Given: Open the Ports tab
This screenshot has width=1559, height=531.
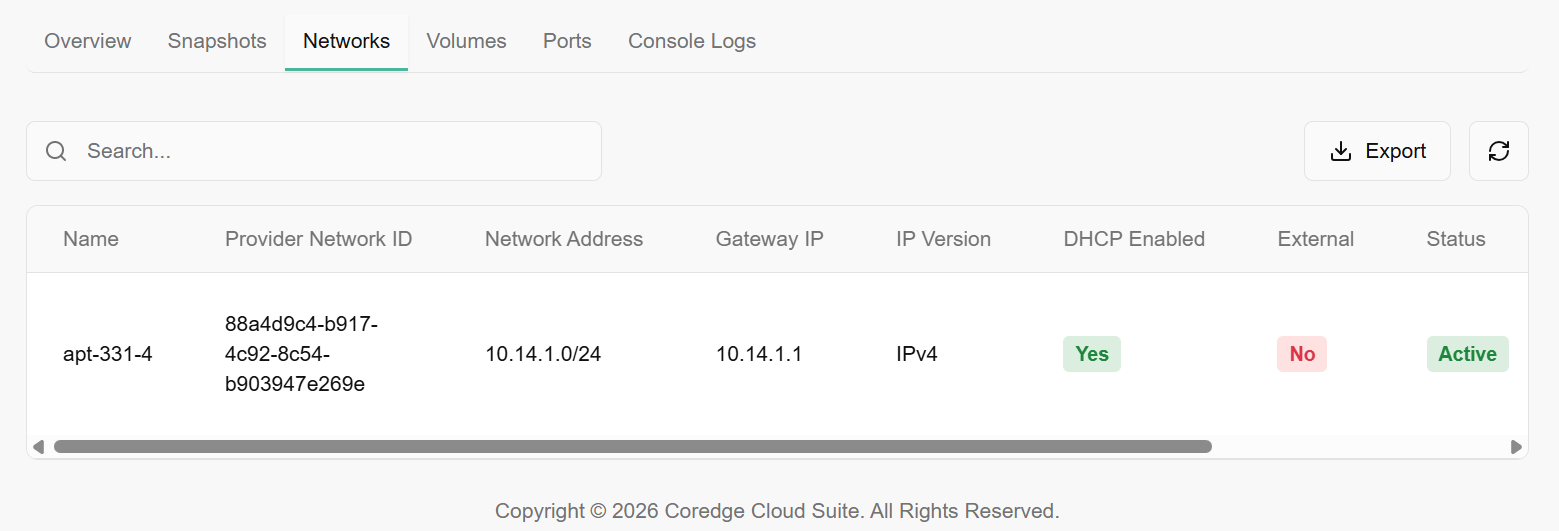Looking at the screenshot, I should click(567, 41).
